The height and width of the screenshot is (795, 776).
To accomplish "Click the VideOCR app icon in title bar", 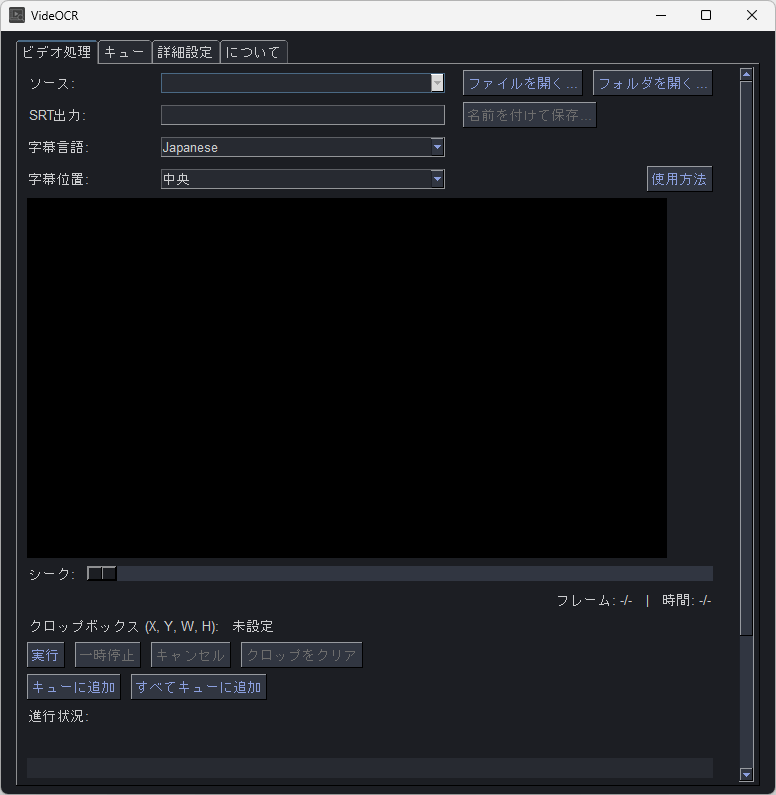I will coord(17,15).
